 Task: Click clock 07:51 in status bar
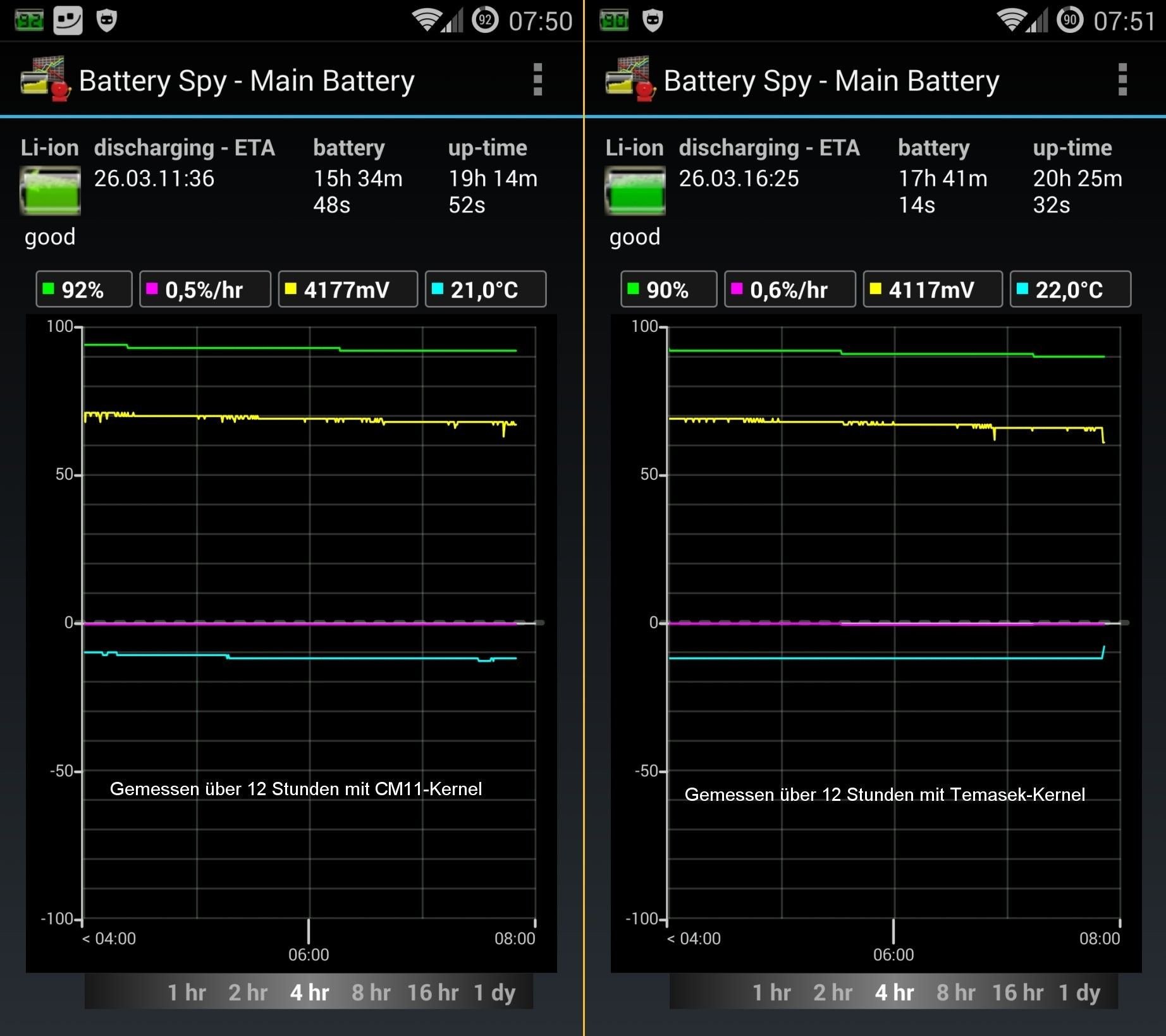(x=1126, y=21)
